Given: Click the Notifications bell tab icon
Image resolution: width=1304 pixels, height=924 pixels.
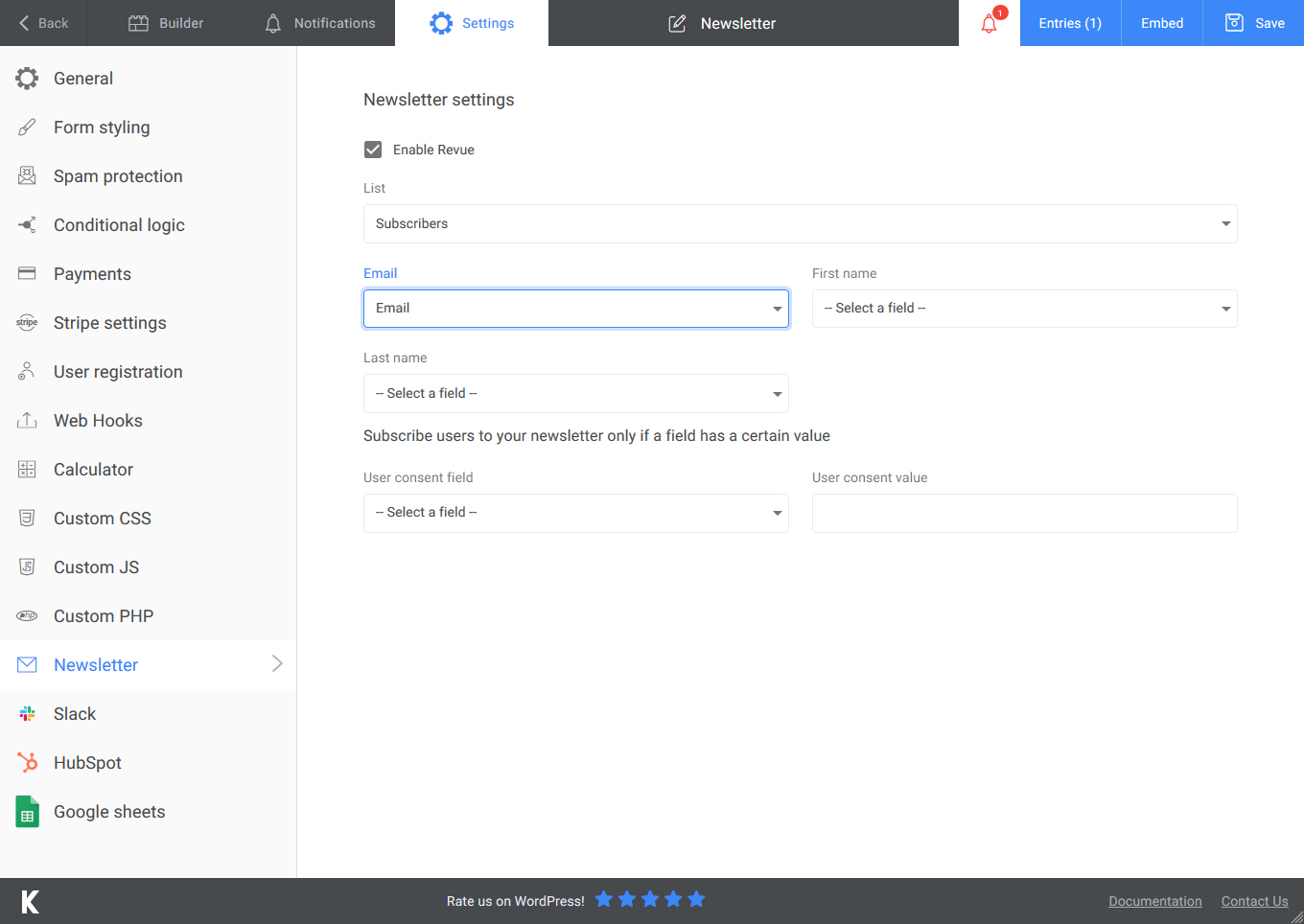Looking at the screenshot, I should (x=273, y=23).
